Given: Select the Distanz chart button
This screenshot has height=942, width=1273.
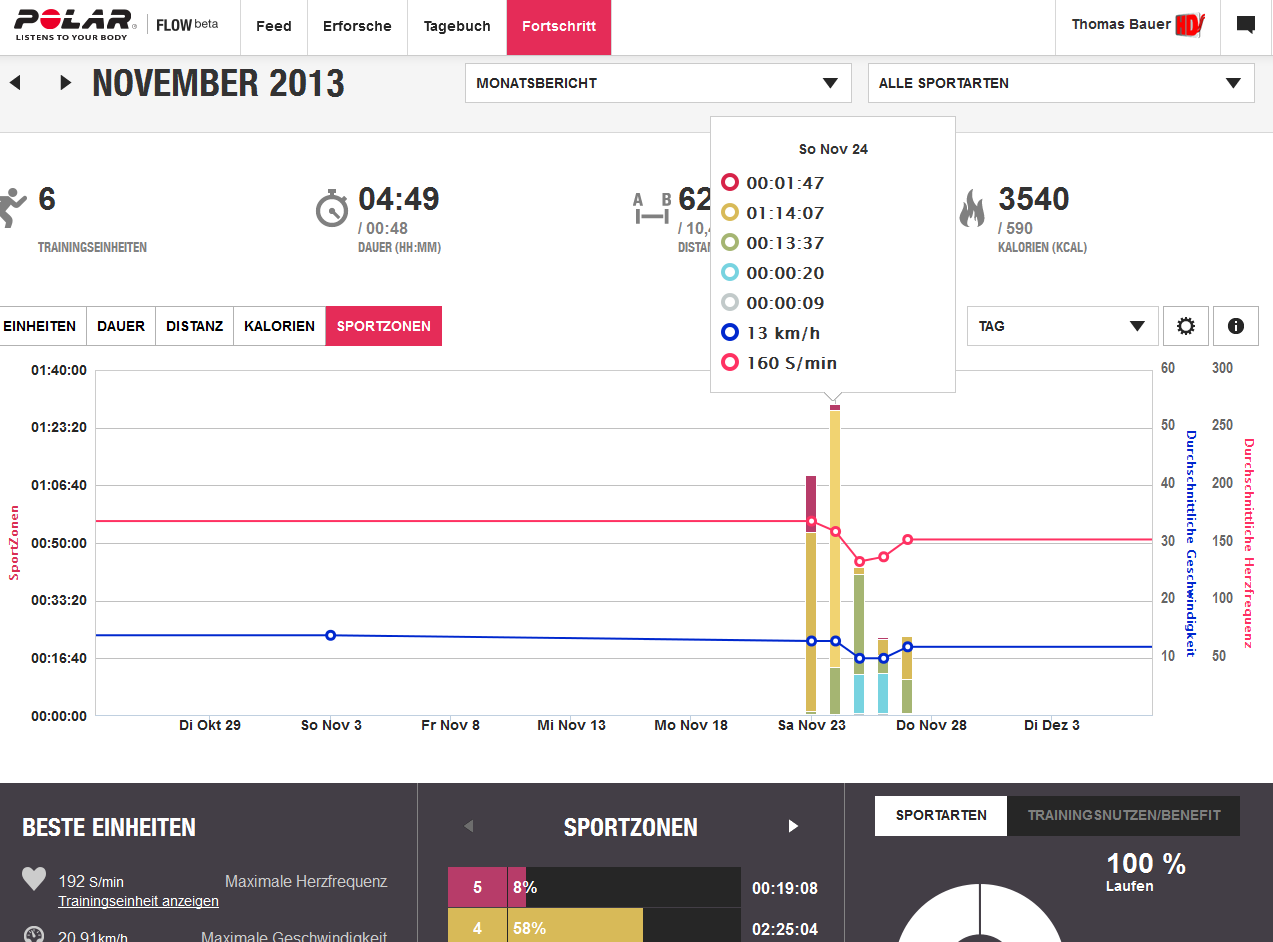Looking at the screenshot, I should pyautogui.click(x=194, y=326).
